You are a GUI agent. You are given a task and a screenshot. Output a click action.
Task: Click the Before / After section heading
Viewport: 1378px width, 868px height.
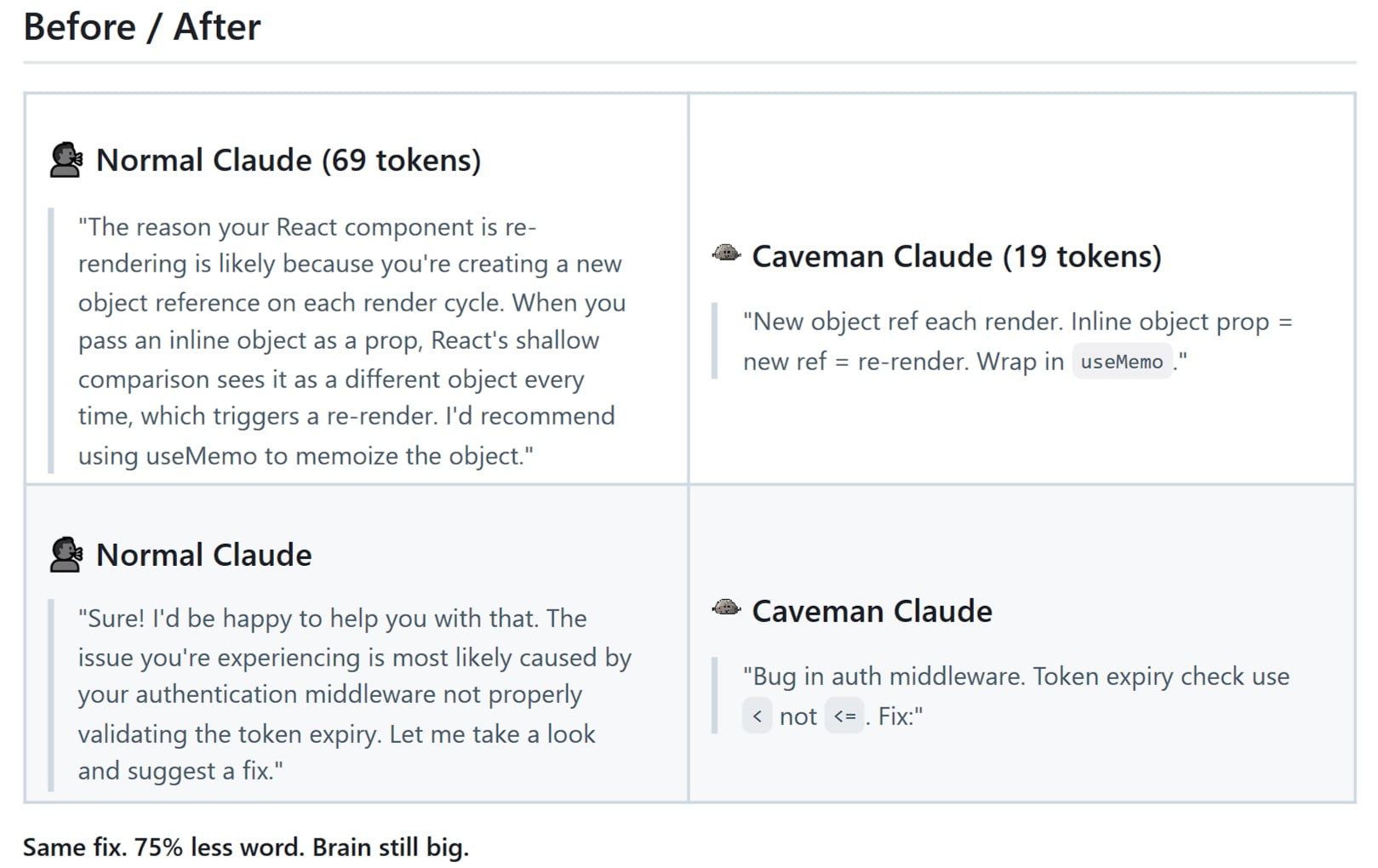[142, 26]
